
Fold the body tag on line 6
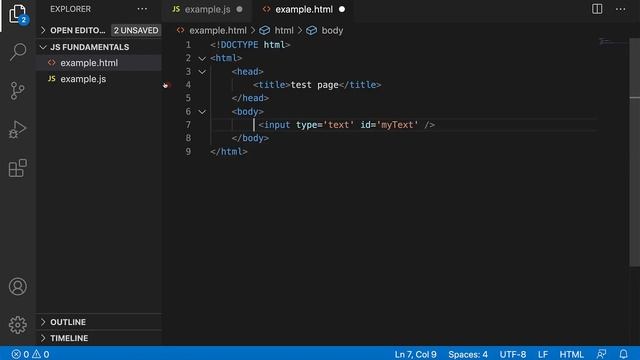202,112
